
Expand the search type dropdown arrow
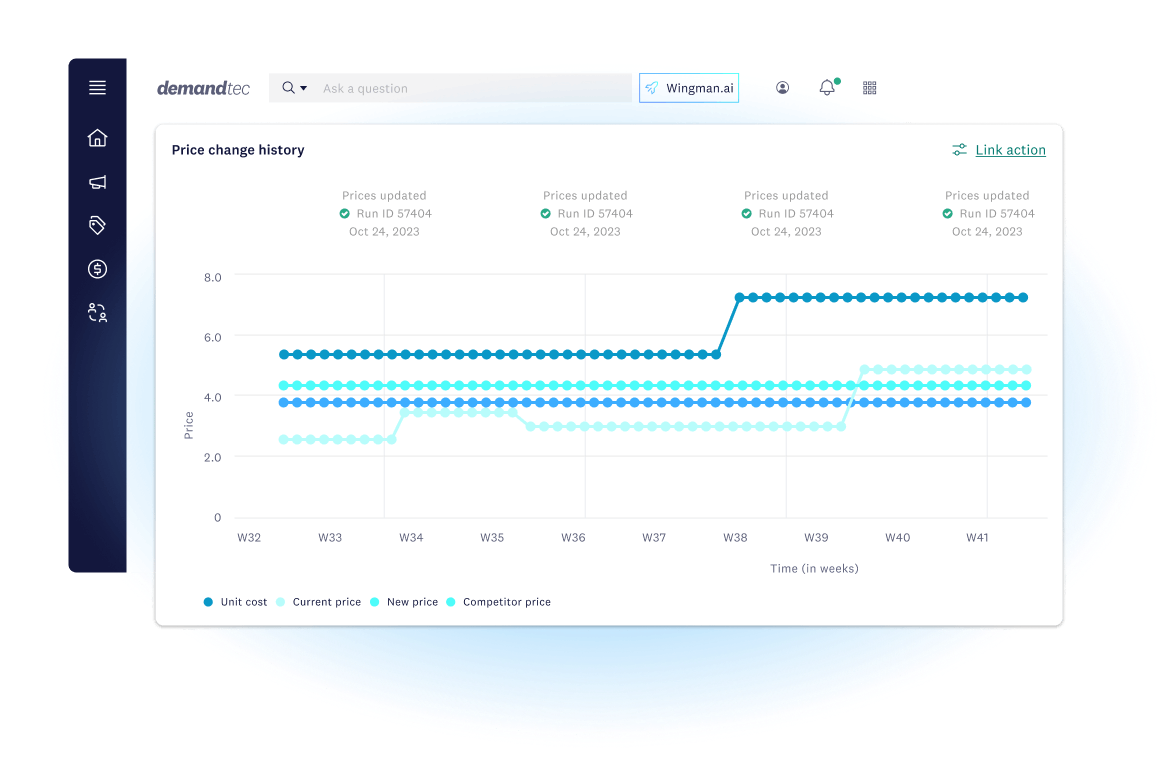[303, 88]
